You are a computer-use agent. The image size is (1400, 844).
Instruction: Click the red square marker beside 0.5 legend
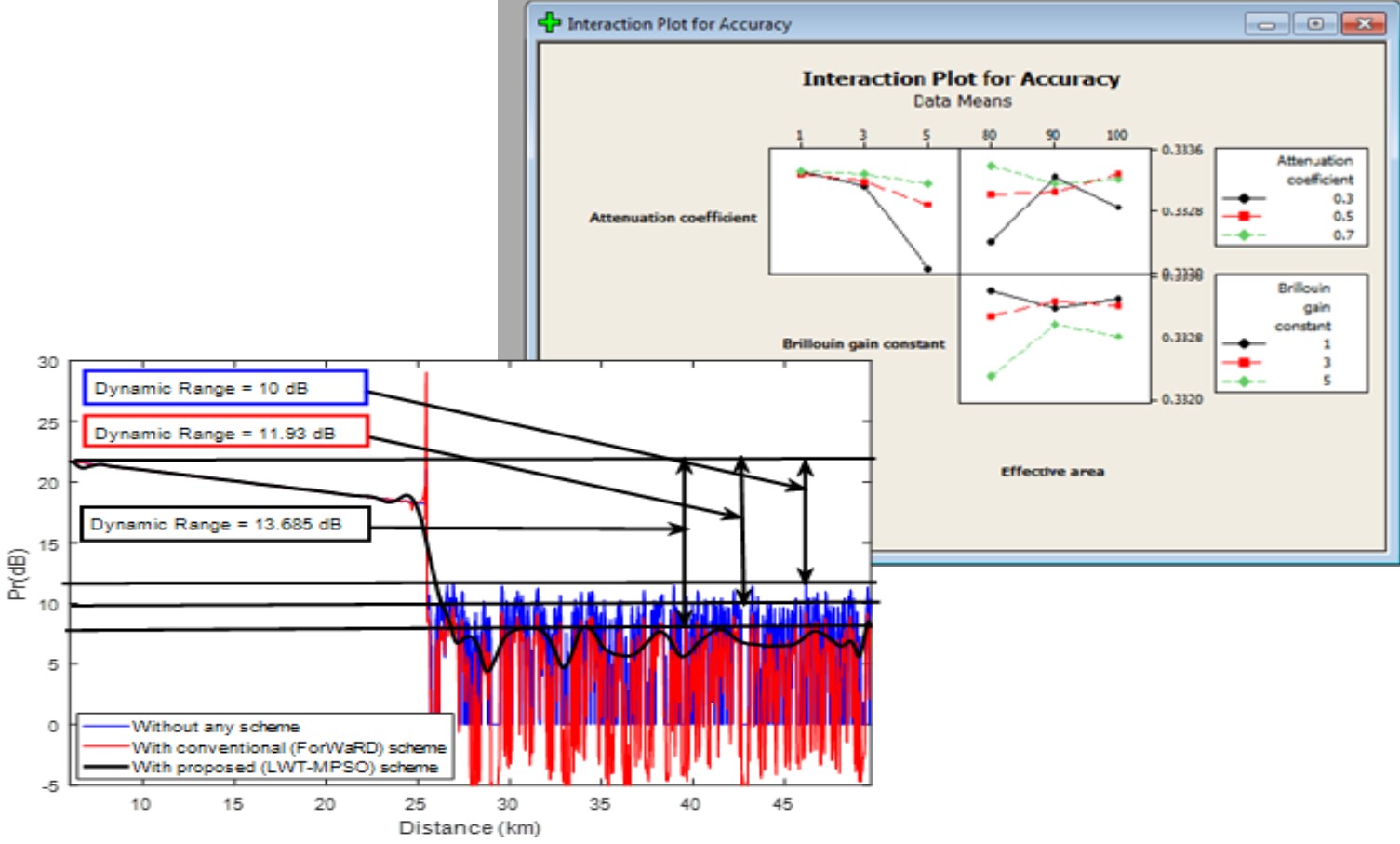1244,217
